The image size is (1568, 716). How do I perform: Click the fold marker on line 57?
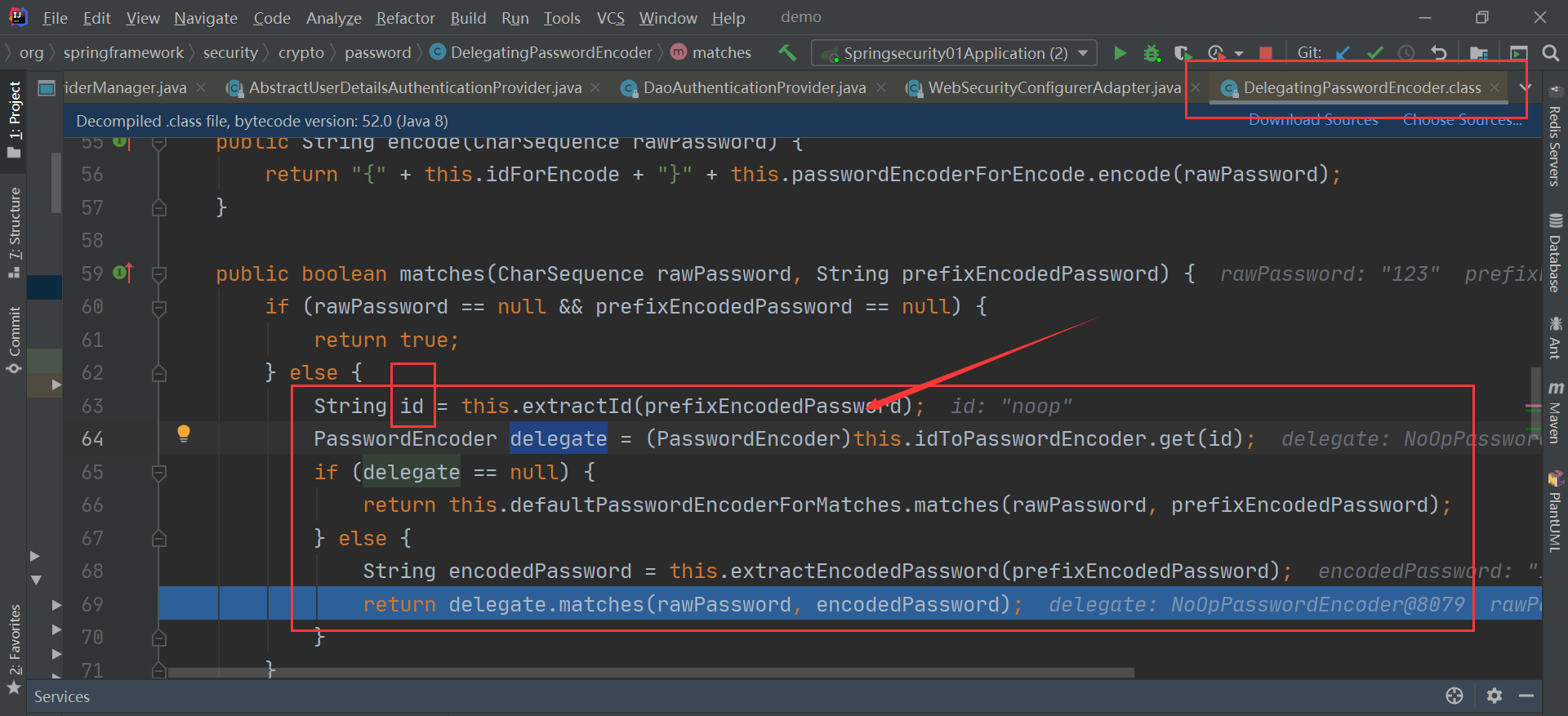(x=159, y=207)
